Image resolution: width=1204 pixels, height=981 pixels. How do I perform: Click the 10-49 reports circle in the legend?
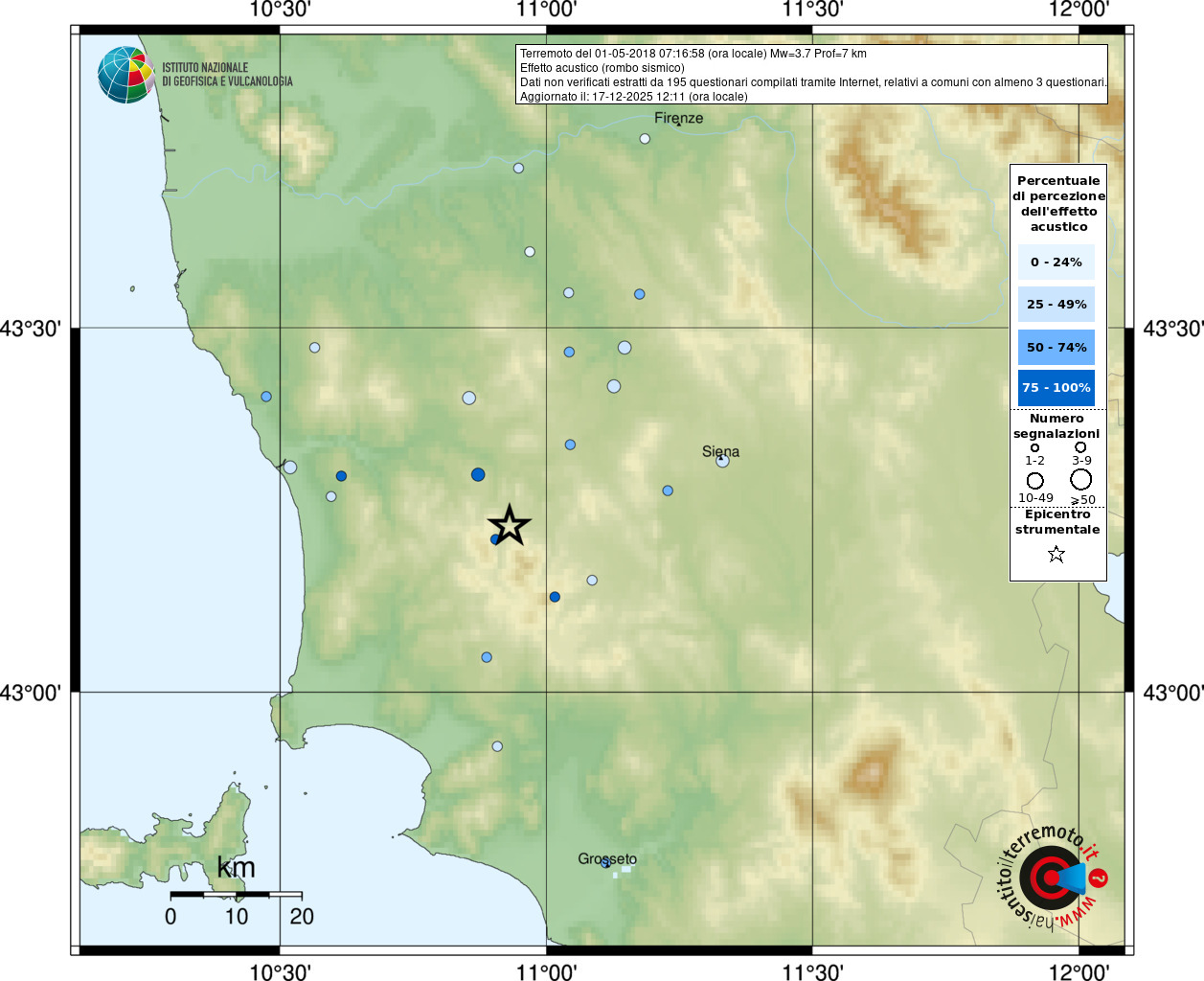click(x=1035, y=480)
